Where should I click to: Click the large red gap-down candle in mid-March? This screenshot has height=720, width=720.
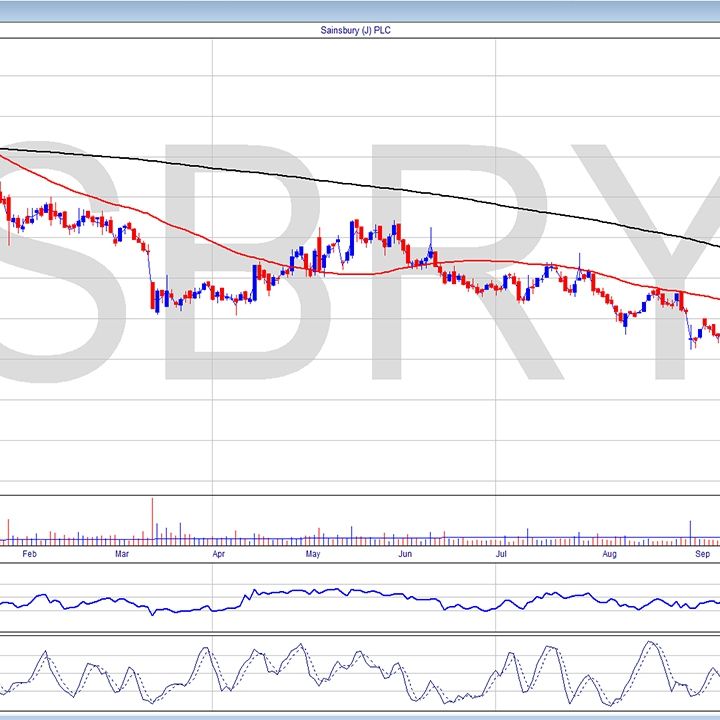pos(153,297)
